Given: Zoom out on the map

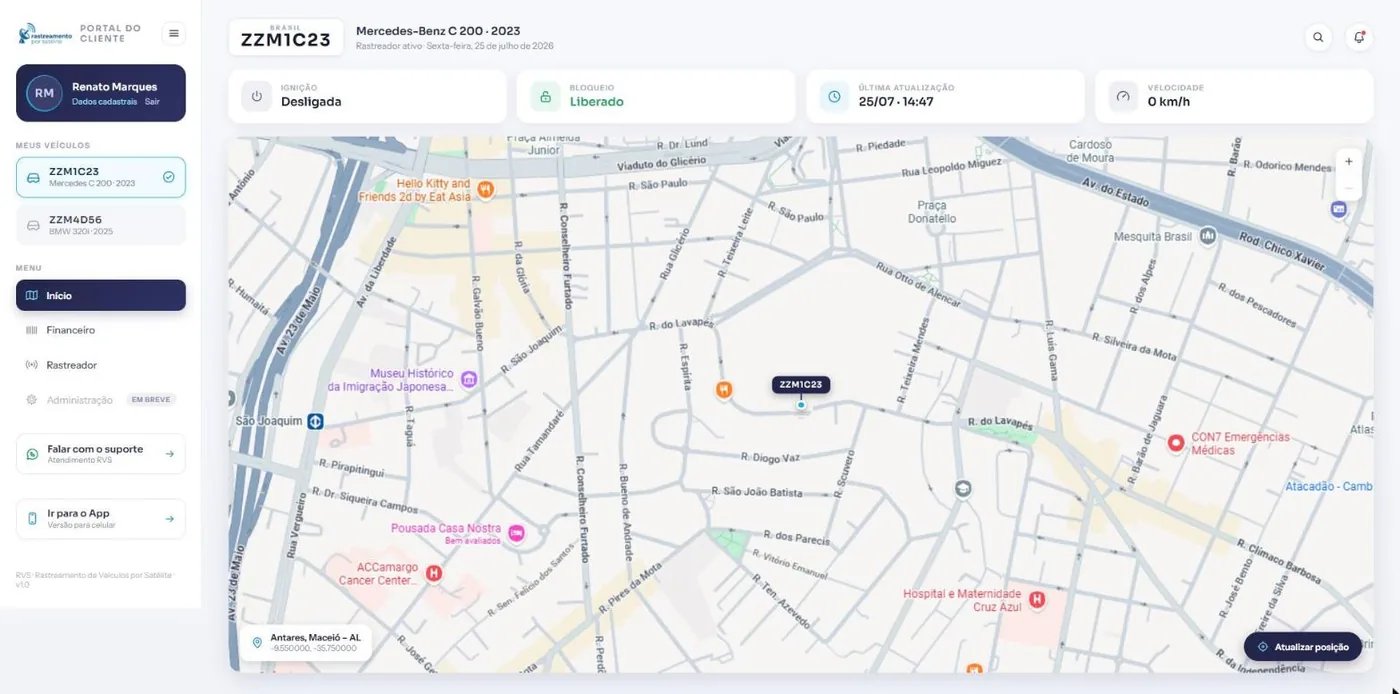Looking at the screenshot, I should 1348,188.
